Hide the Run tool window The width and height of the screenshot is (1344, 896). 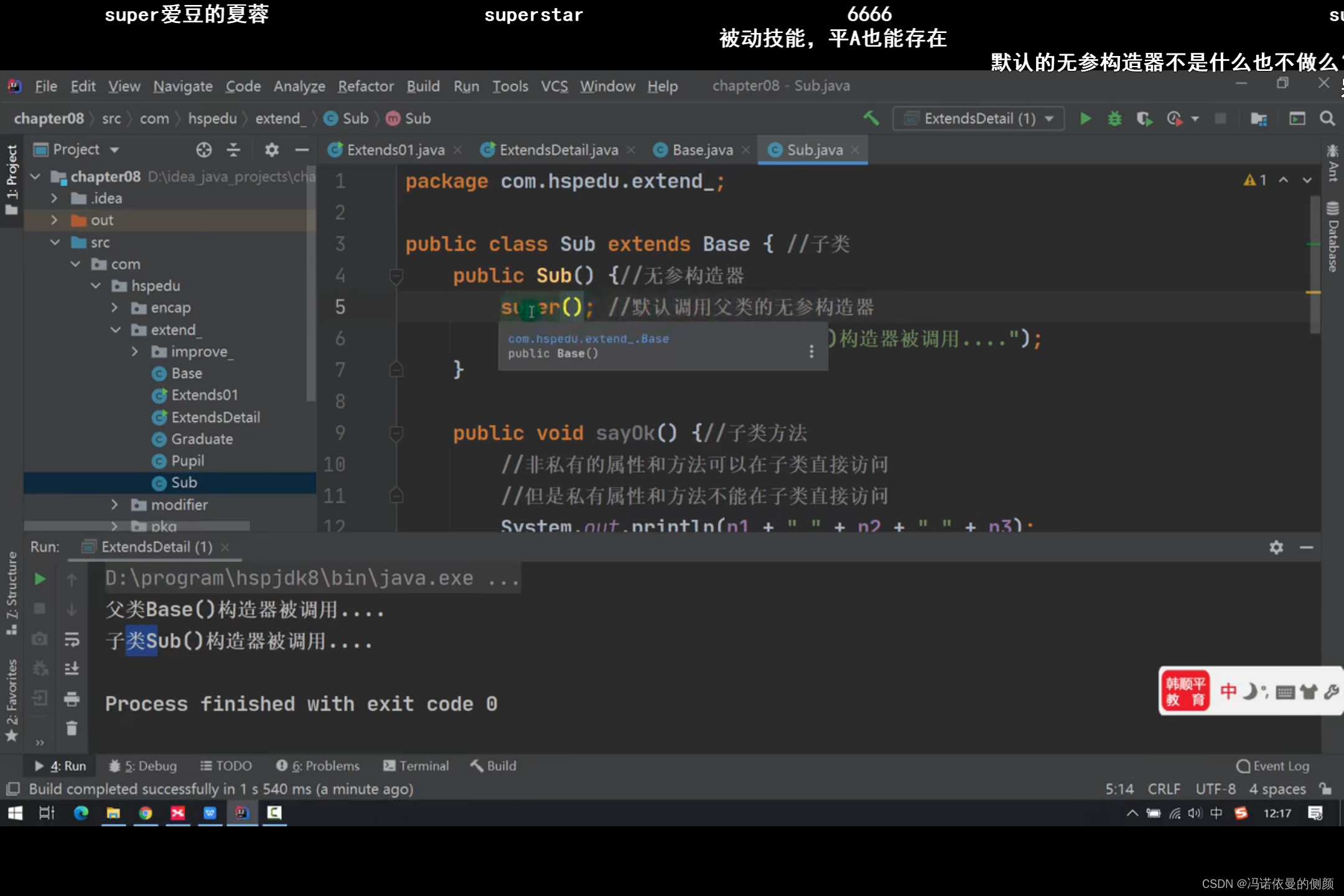pos(1306,547)
